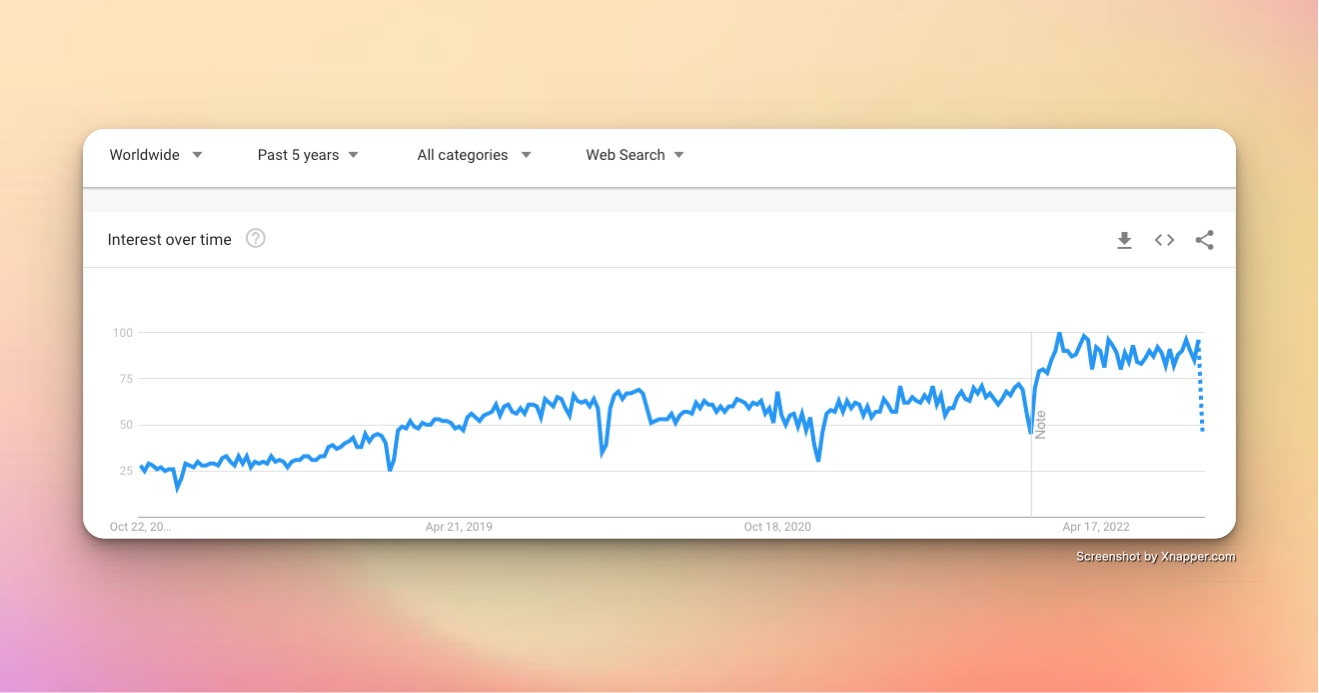The height and width of the screenshot is (693, 1319).
Task: Click the arrow next to Worldwide
Action: point(197,155)
